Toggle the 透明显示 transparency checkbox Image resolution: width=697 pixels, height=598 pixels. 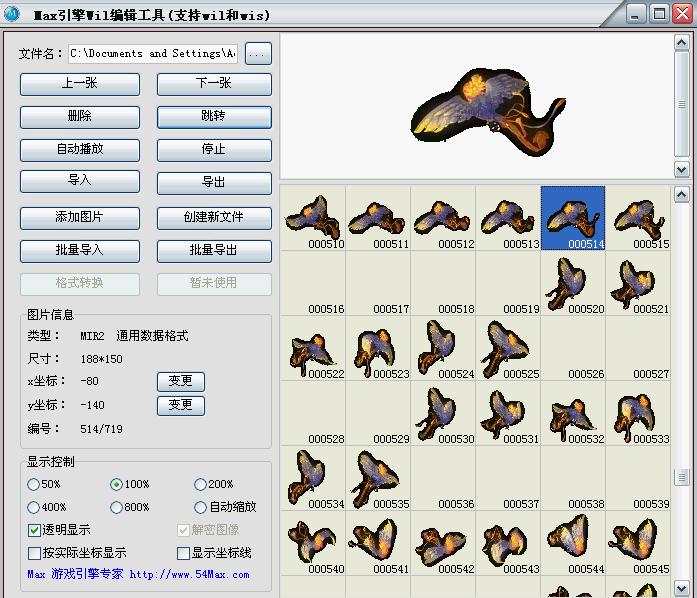pyautogui.click(x=35, y=530)
